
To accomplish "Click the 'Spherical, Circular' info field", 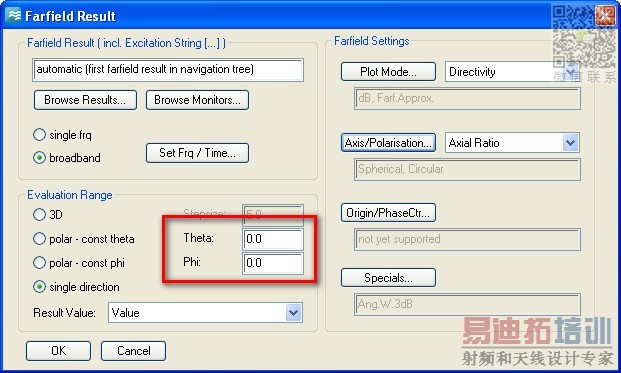I will pyautogui.click(x=467, y=169).
